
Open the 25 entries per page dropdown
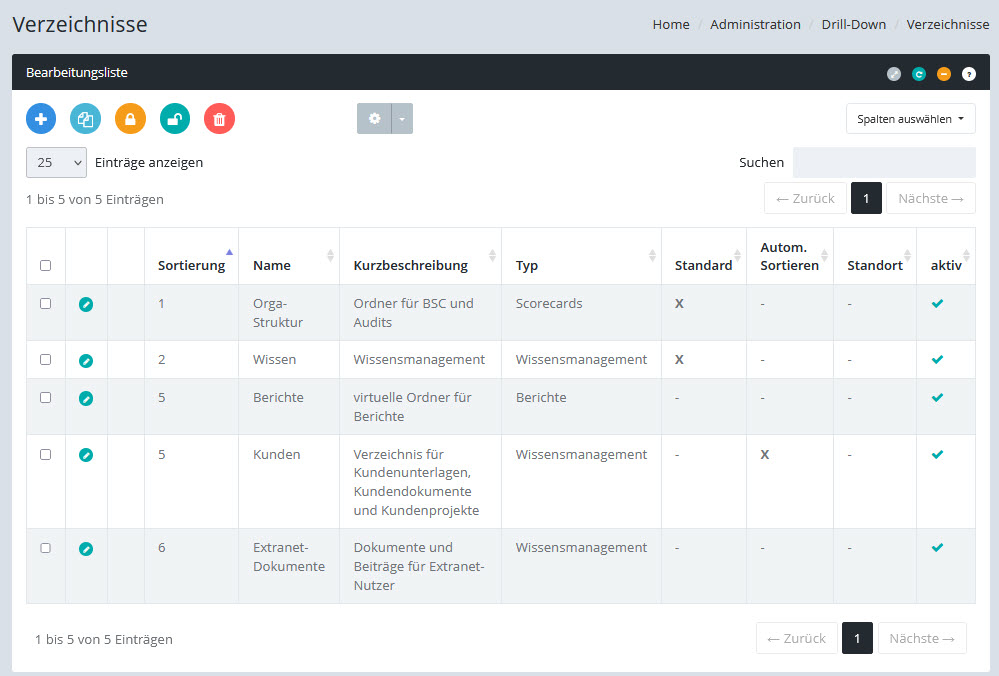56,162
